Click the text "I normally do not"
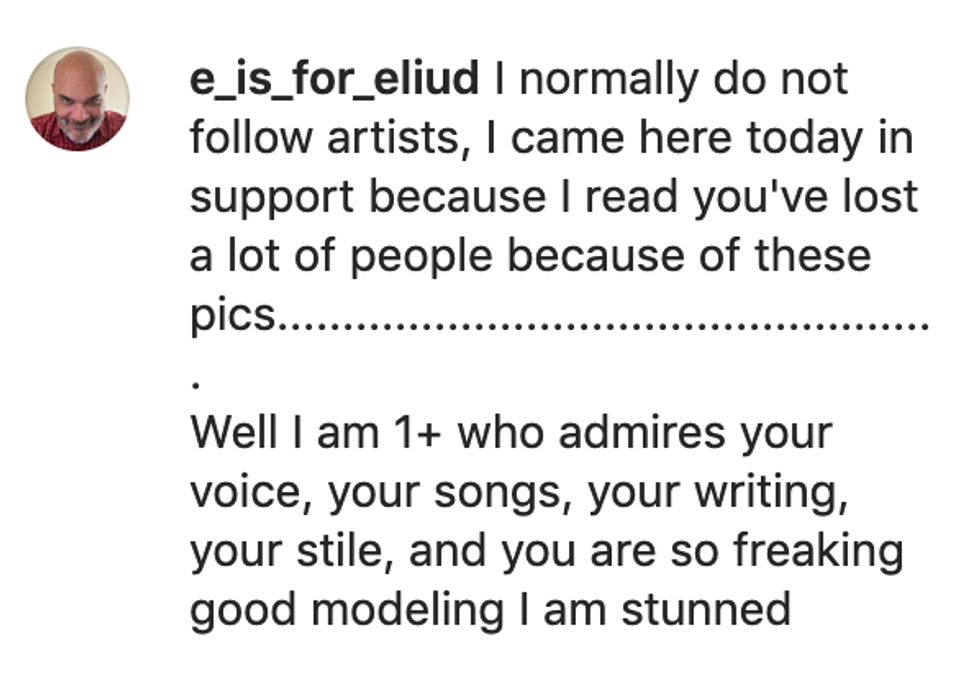Viewport: 980px width, 678px height. pyautogui.click(x=670, y=80)
